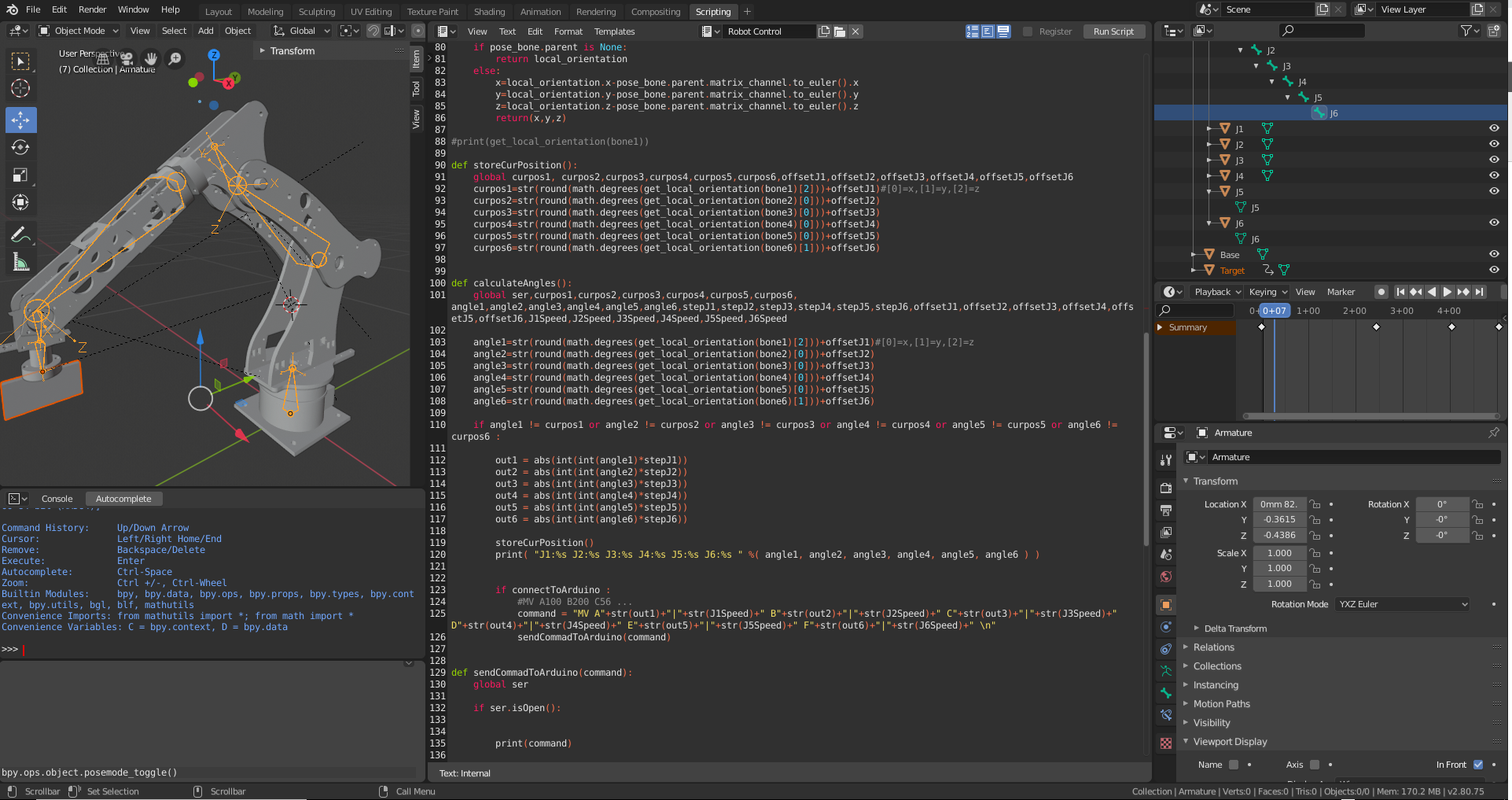Open the Rotation Mode dropdown

point(1403,604)
